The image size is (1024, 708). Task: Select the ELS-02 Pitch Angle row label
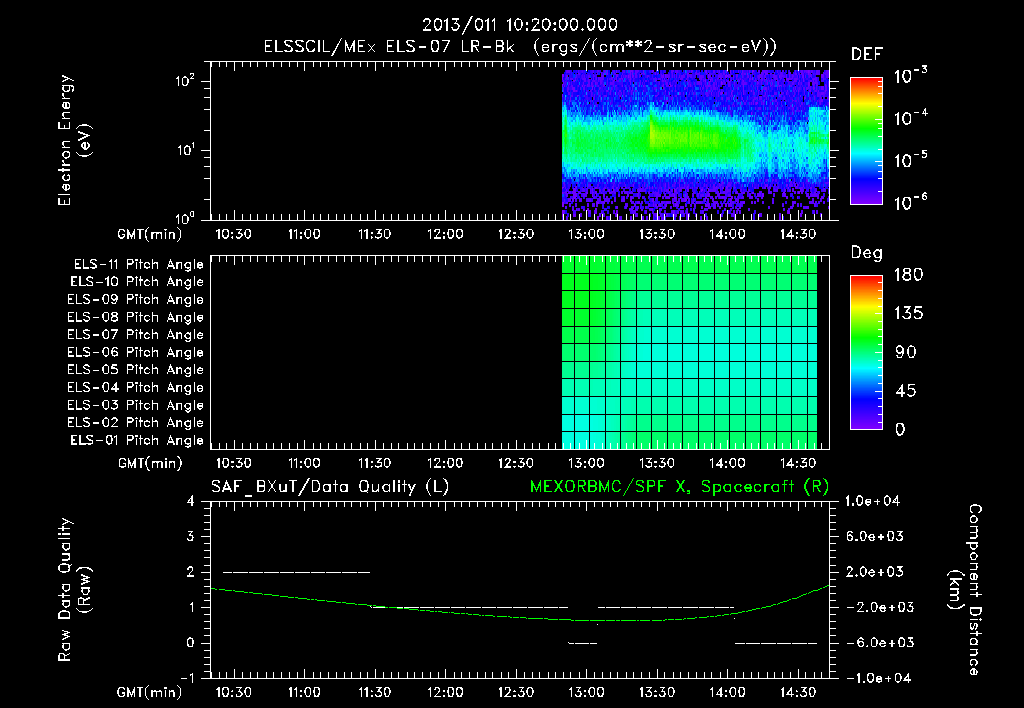coord(136,423)
